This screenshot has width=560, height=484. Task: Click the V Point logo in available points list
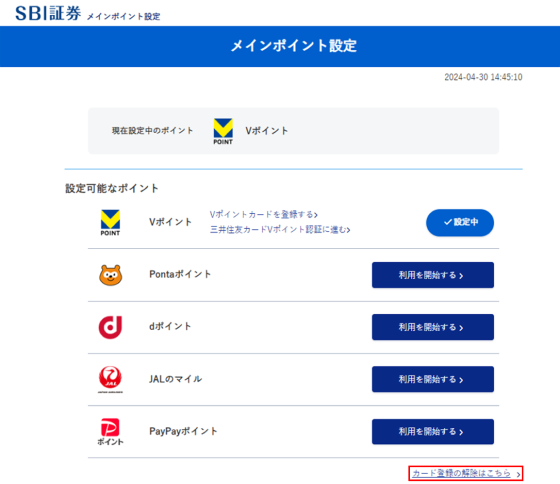click(110, 223)
